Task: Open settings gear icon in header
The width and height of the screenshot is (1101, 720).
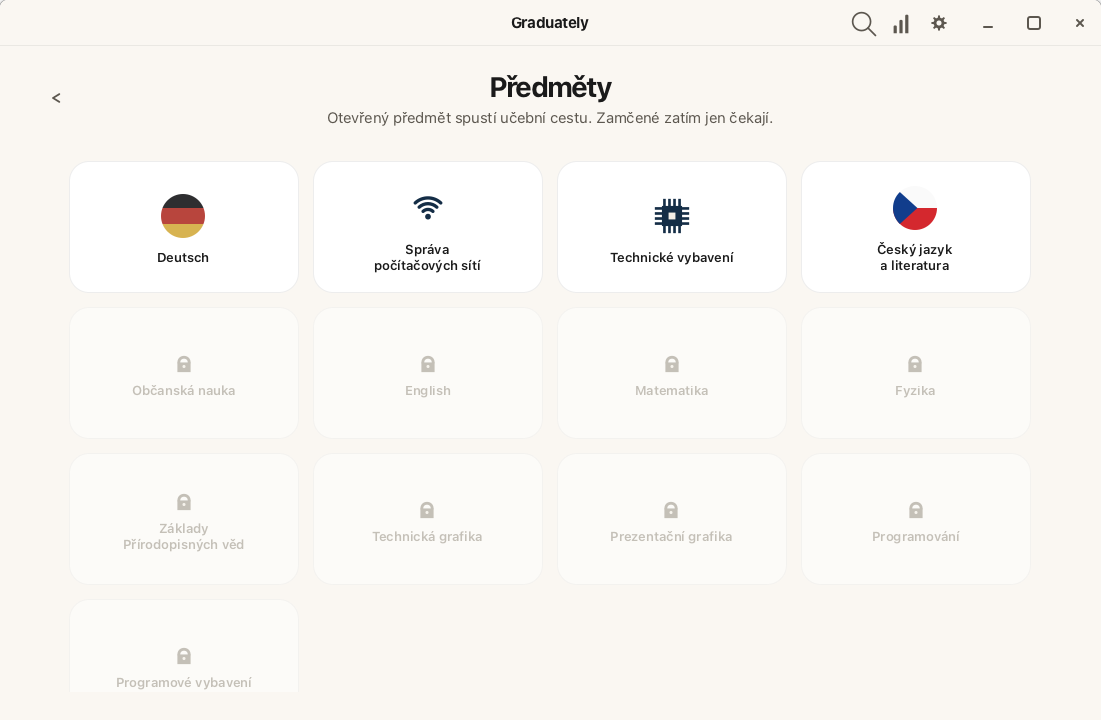Action: click(x=939, y=23)
